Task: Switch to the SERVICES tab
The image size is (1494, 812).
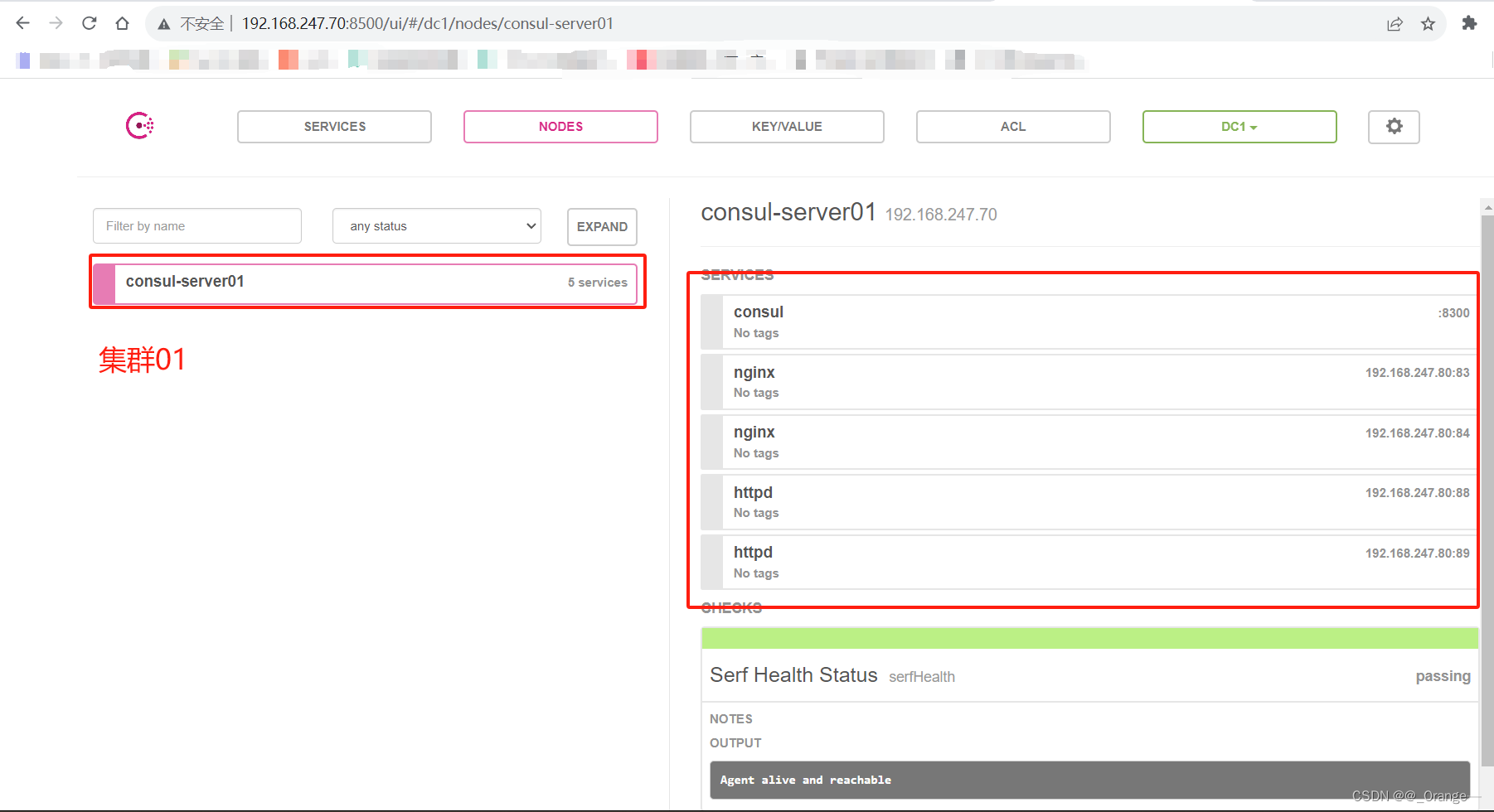Action: [x=334, y=126]
